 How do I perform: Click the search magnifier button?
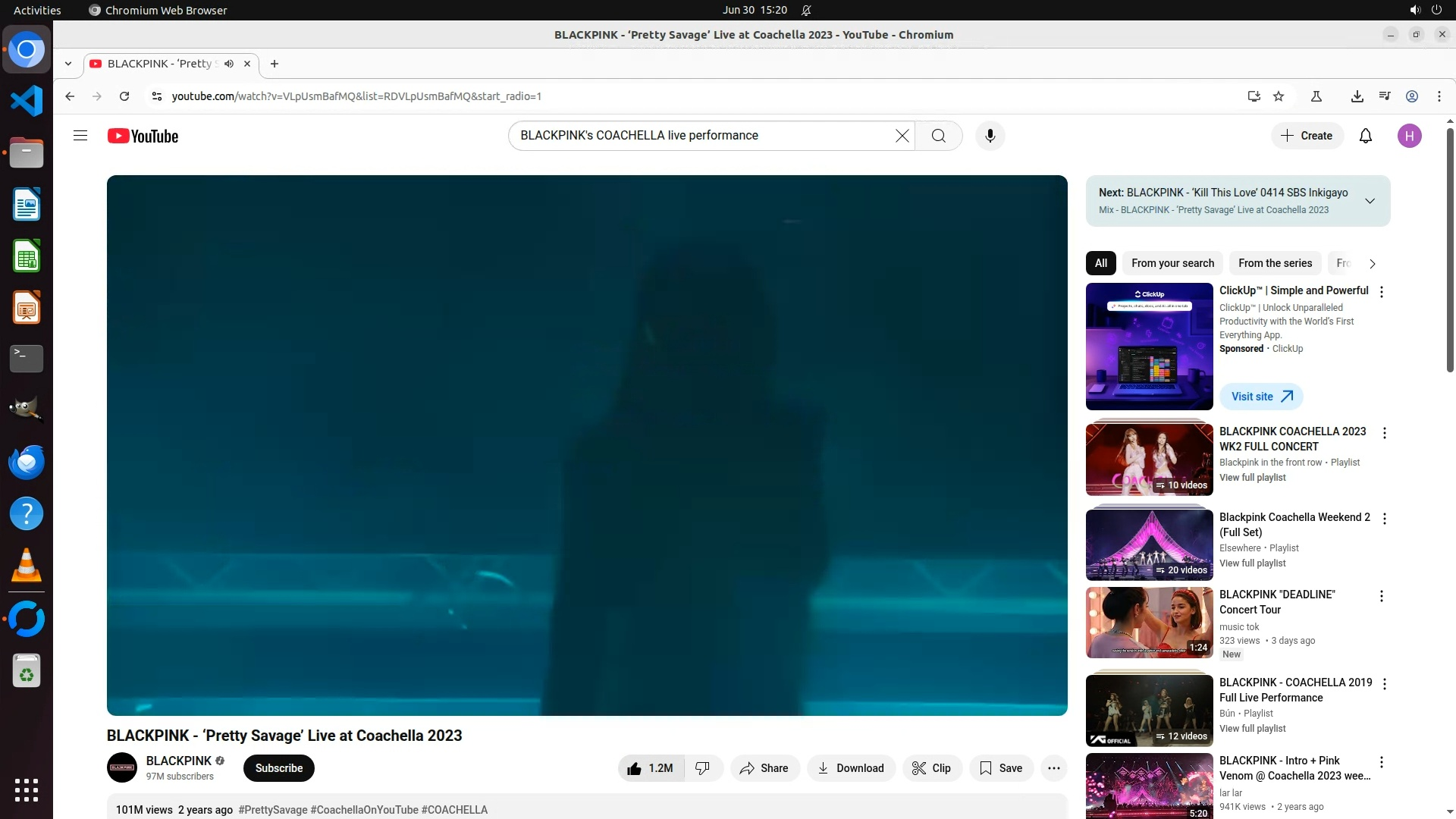click(939, 136)
